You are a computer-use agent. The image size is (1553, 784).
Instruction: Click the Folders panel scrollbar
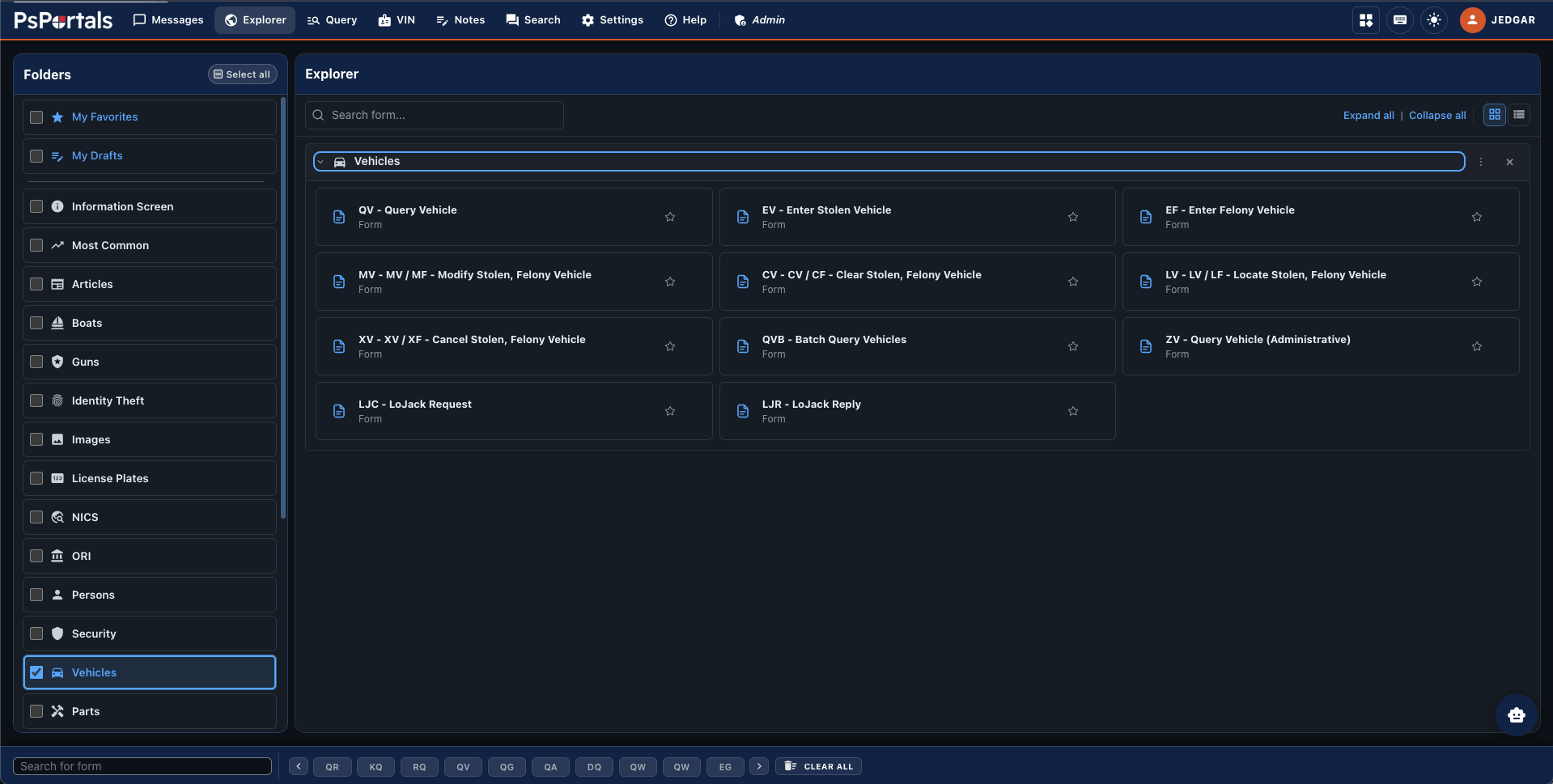(x=282, y=307)
